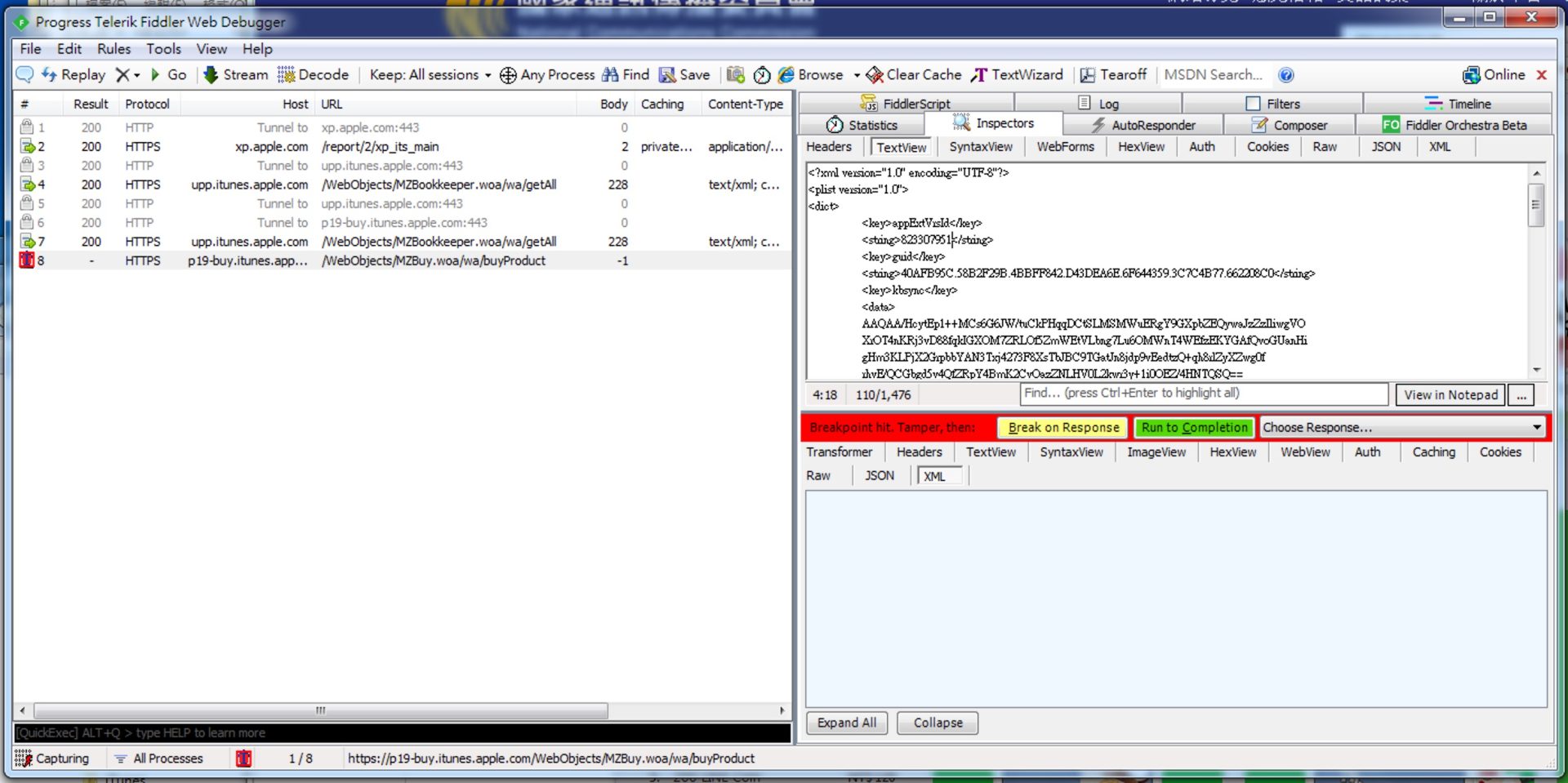Select request inspector SyntaxView tab

tap(981, 147)
